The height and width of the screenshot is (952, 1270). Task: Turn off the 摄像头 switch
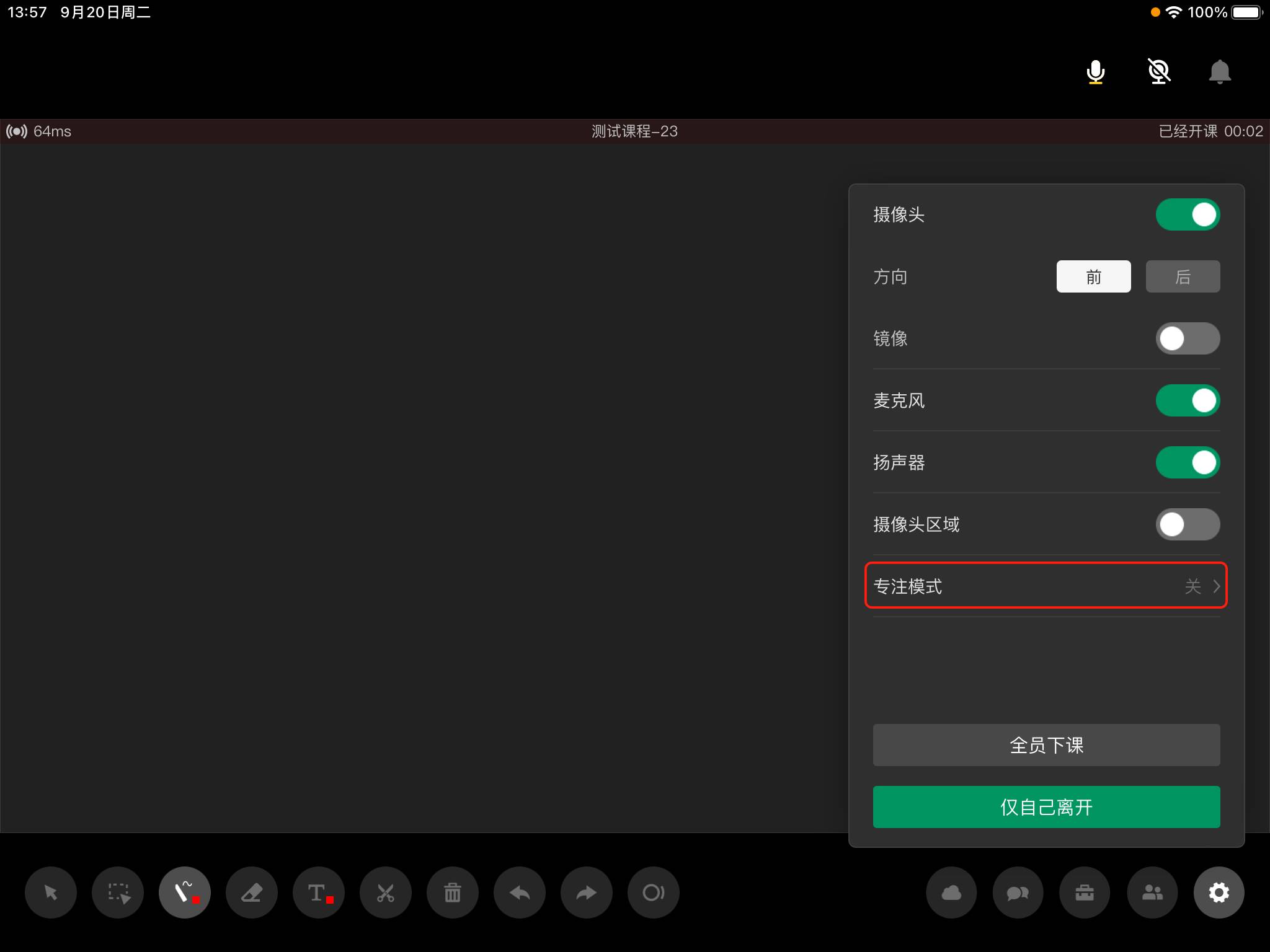point(1188,214)
